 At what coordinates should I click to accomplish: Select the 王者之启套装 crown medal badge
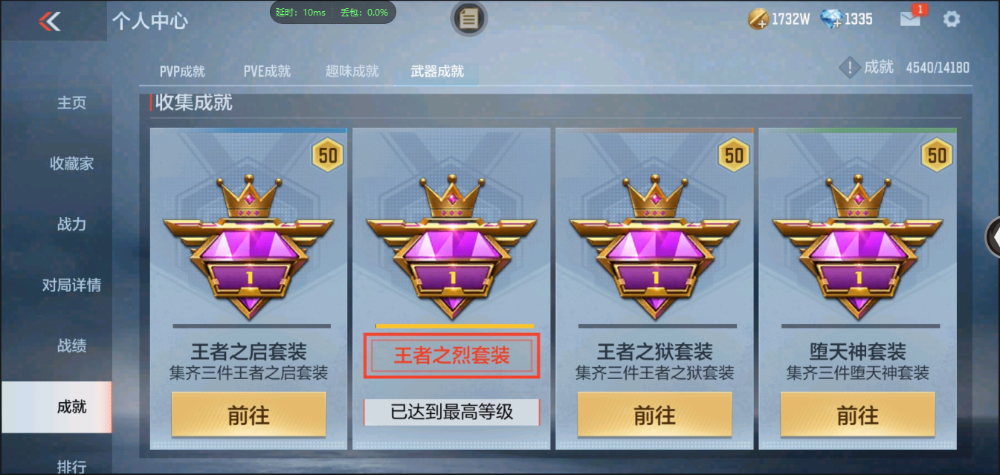249,246
